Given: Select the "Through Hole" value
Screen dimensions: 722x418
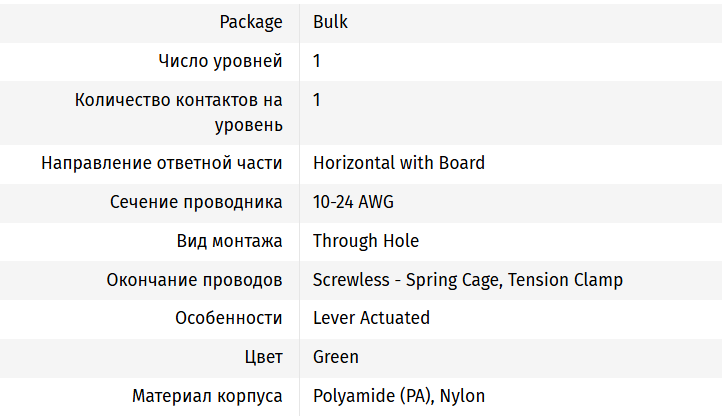Looking at the screenshot, I should click(x=366, y=241).
